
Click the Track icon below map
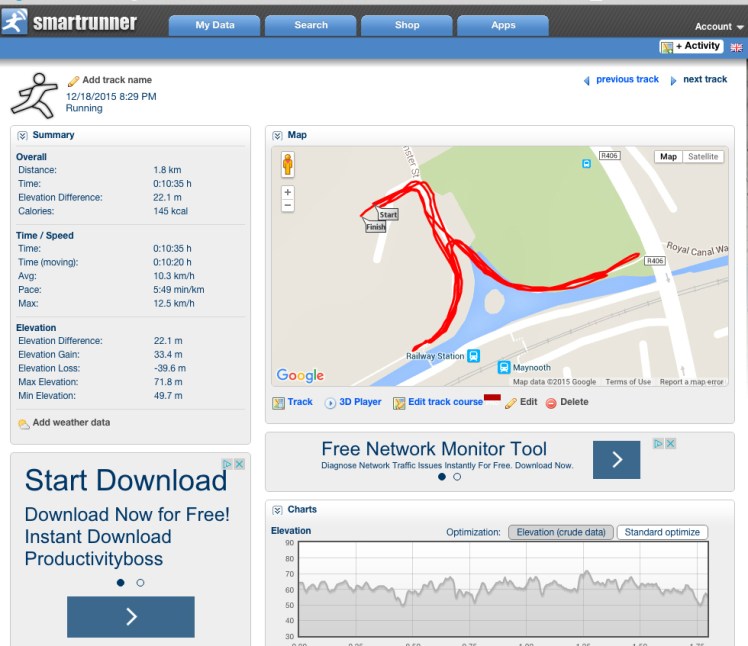pyautogui.click(x=278, y=403)
